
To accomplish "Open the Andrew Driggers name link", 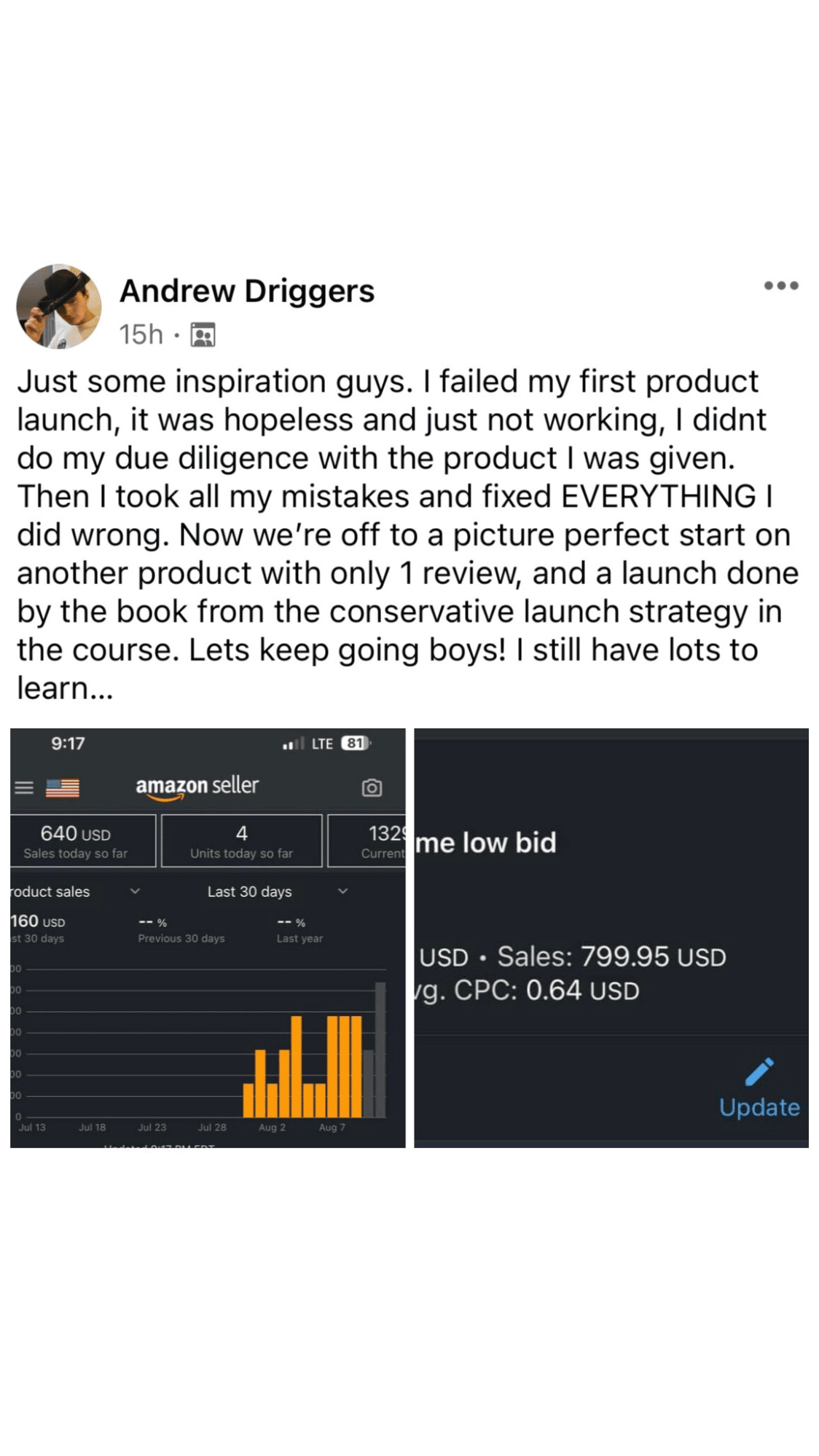I will [246, 291].
